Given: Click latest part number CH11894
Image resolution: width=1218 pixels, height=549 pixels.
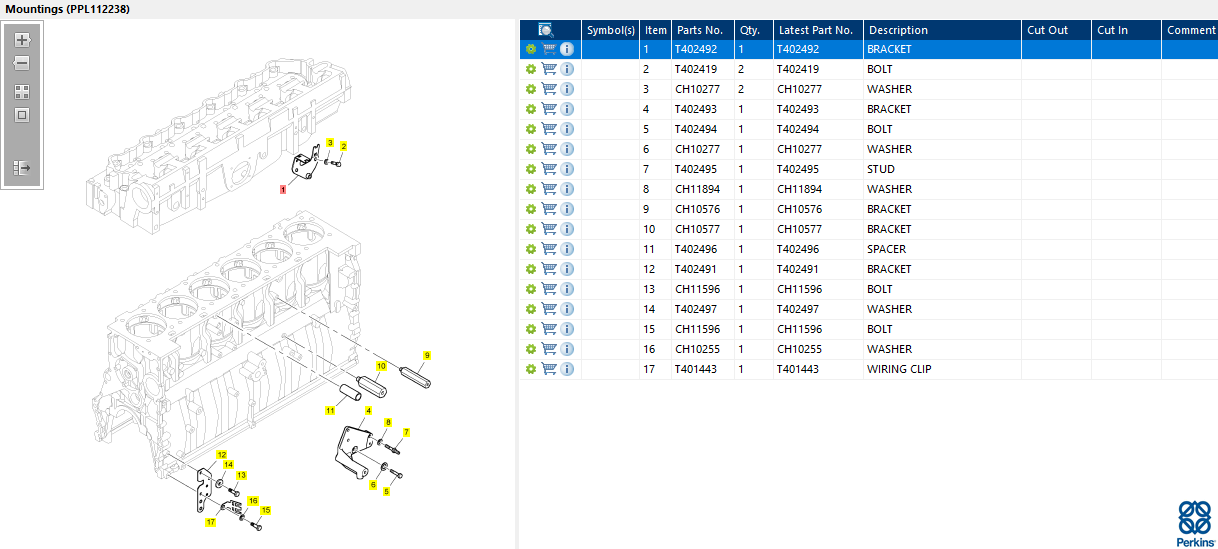Looking at the screenshot, I should point(800,189).
